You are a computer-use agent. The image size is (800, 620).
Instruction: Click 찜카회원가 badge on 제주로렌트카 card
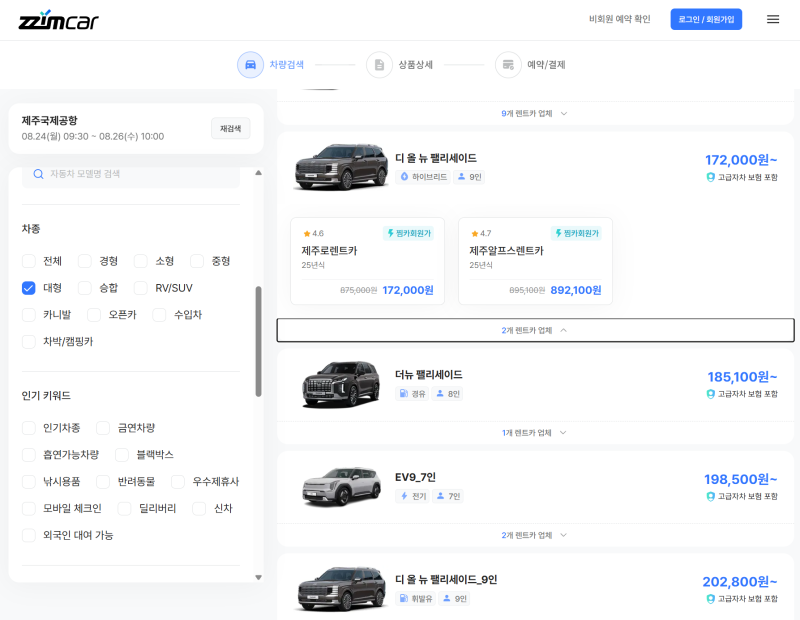pyautogui.click(x=408, y=233)
